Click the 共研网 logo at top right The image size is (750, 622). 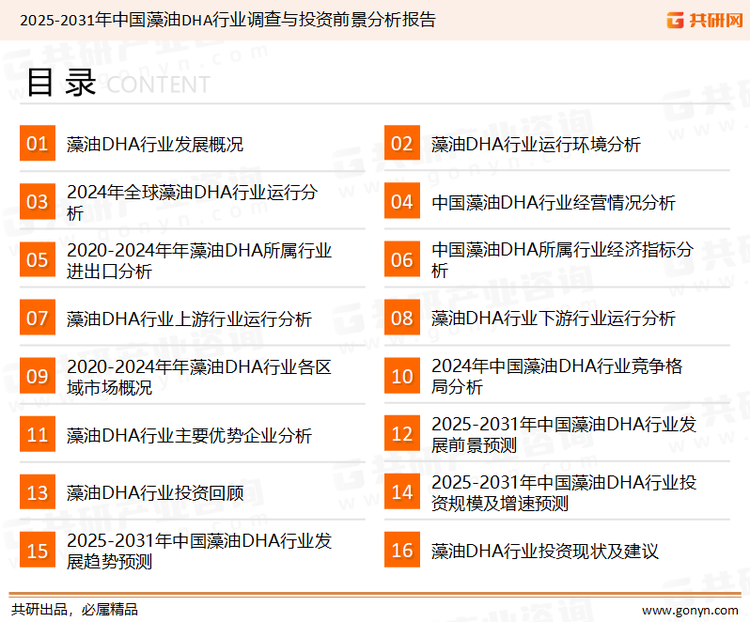pos(705,20)
